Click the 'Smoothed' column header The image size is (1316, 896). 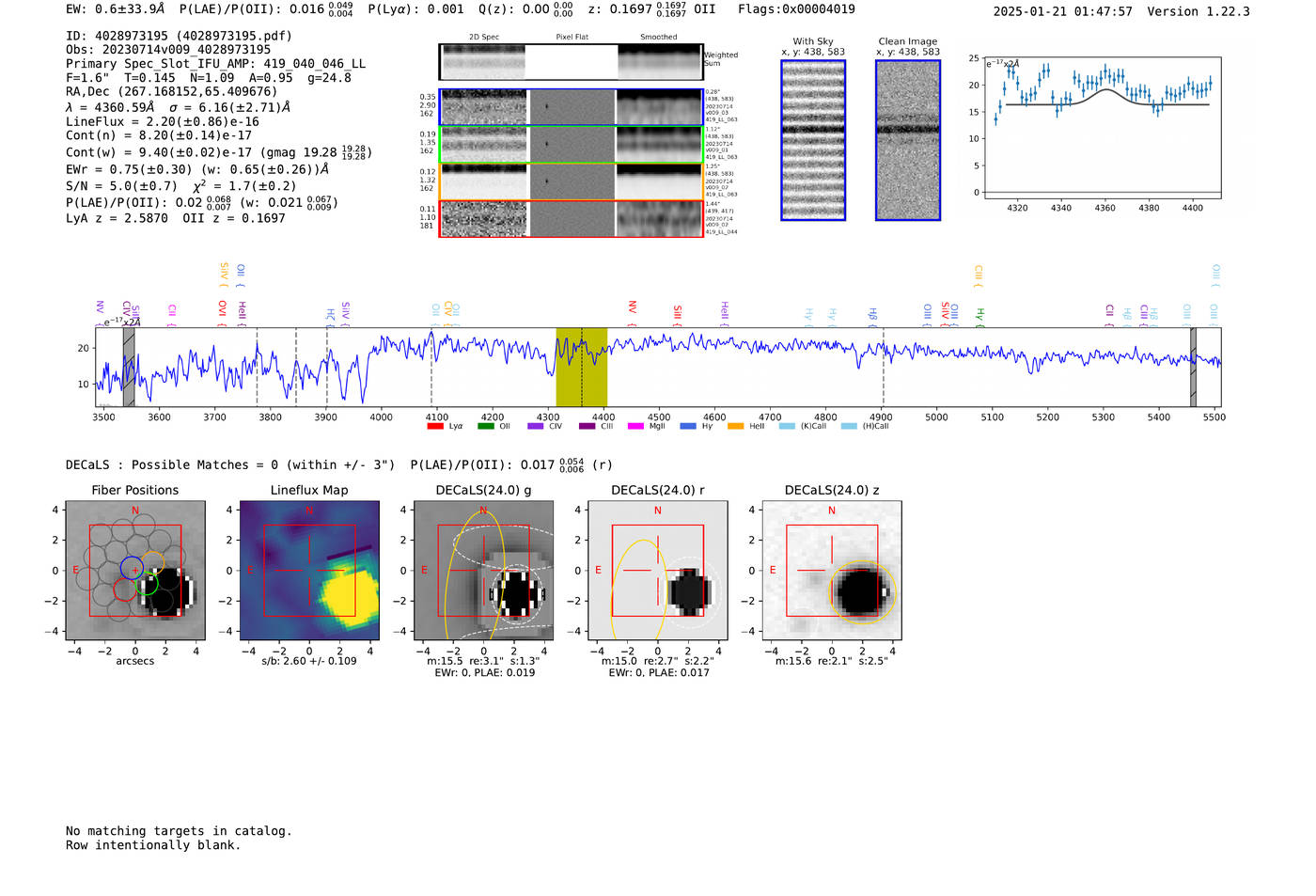(x=659, y=38)
